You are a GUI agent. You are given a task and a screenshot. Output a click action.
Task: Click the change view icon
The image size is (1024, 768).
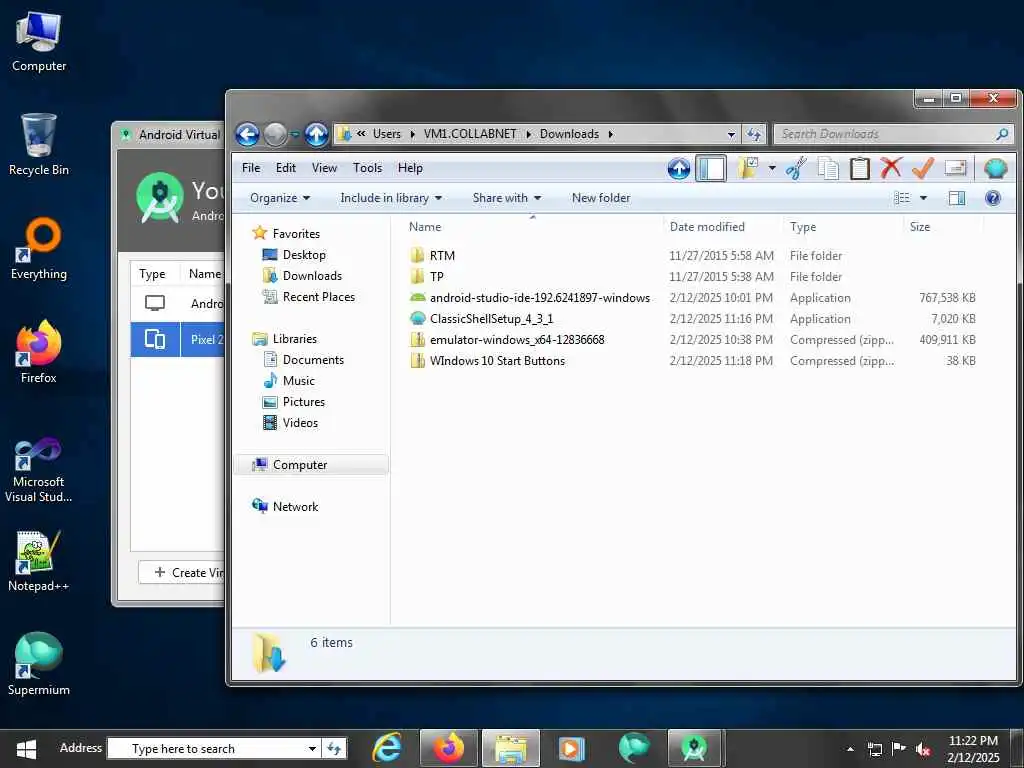[x=902, y=198]
